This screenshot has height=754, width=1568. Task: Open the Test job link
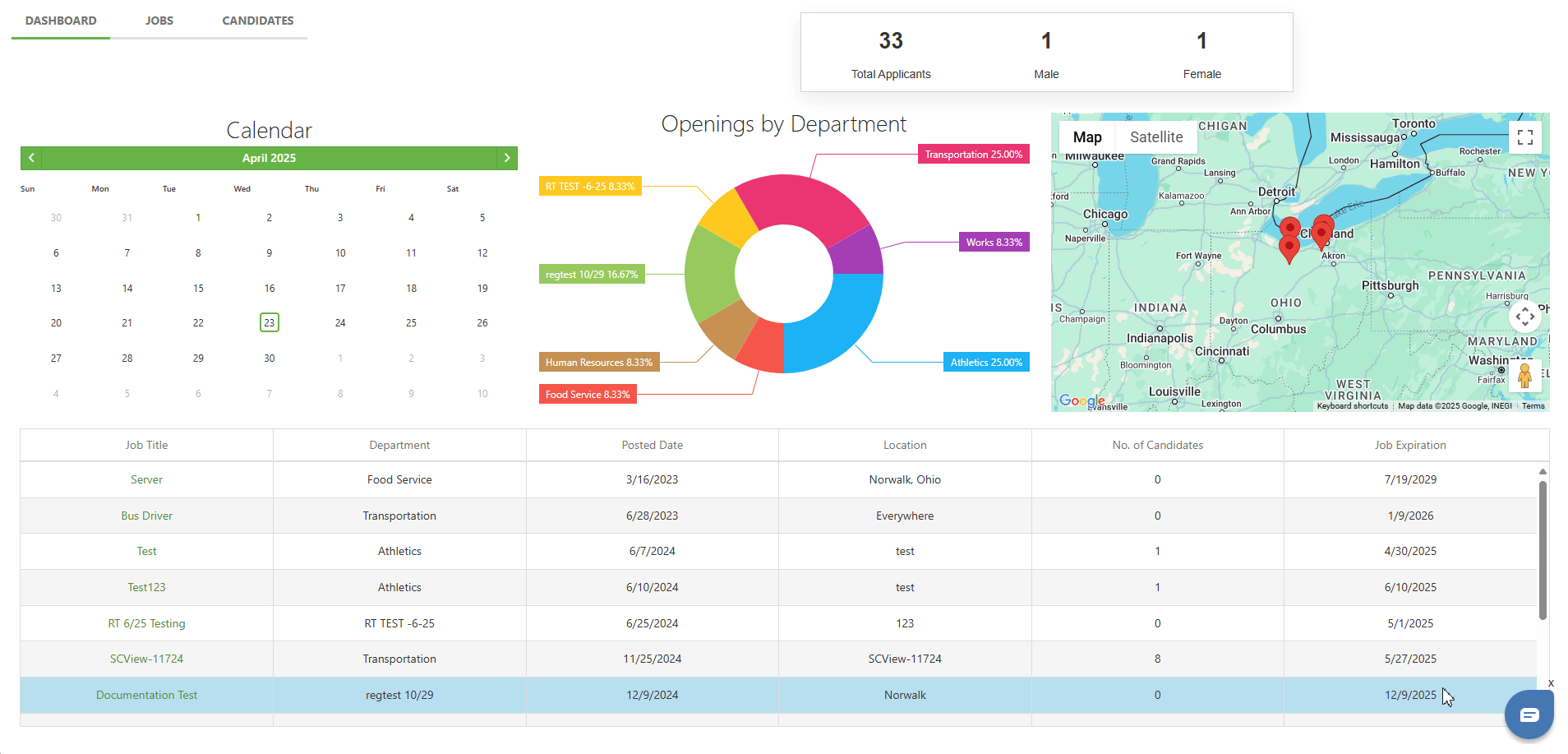pos(147,551)
